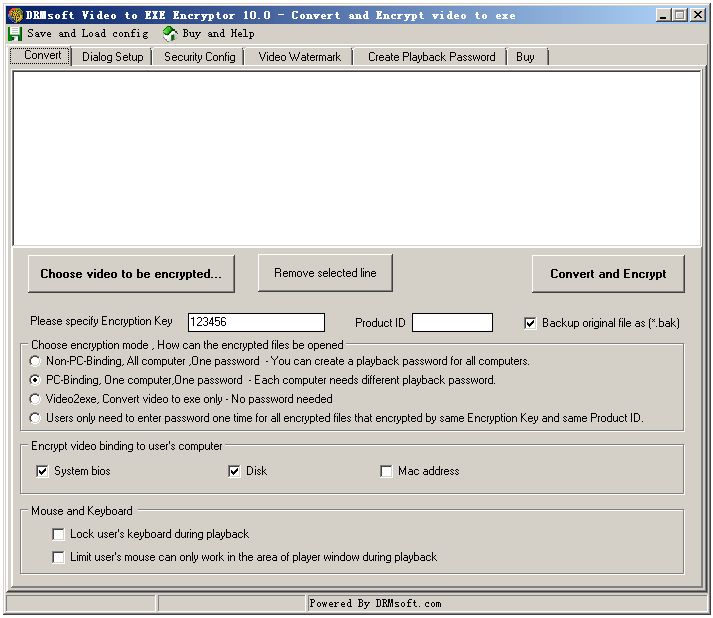Click inside the video file list area

tap(357, 158)
